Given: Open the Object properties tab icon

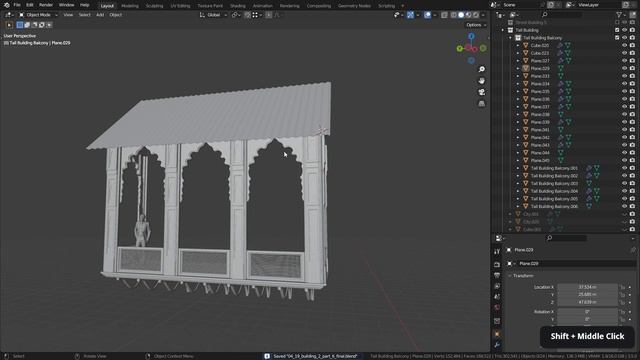Looking at the screenshot, I should point(497,334).
